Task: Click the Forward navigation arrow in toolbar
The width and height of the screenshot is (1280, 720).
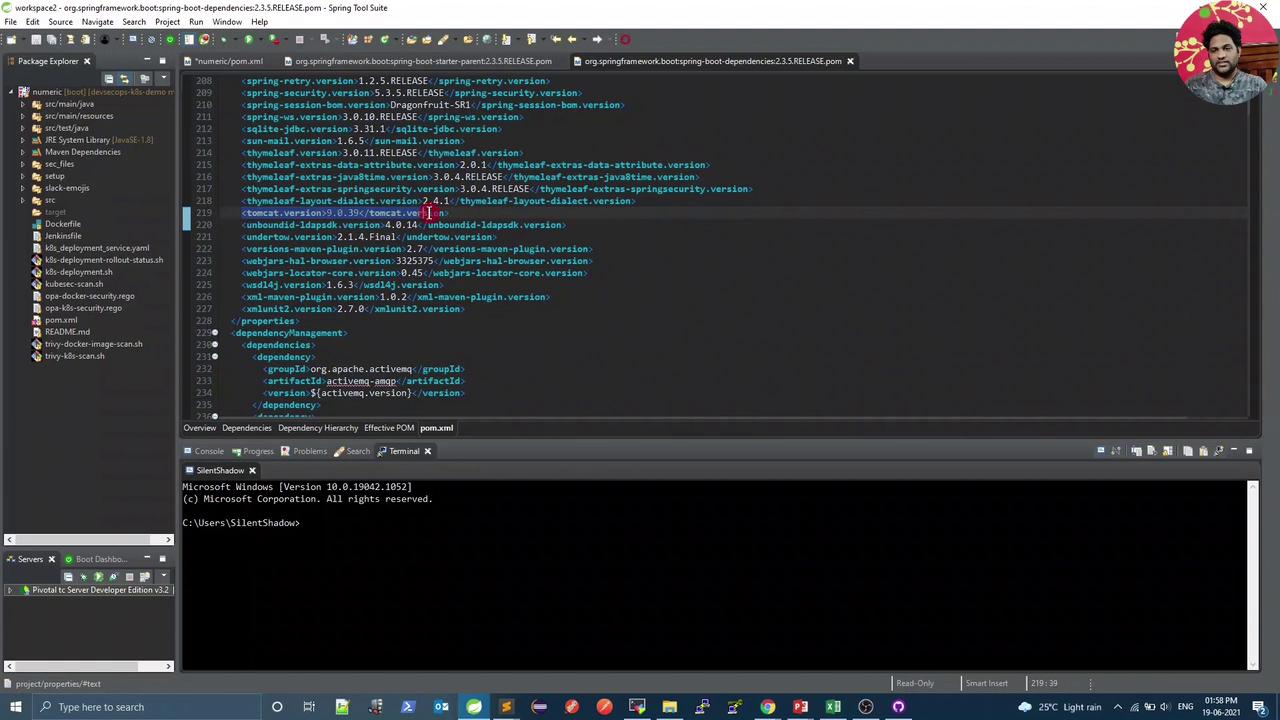Action: tap(597, 40)
